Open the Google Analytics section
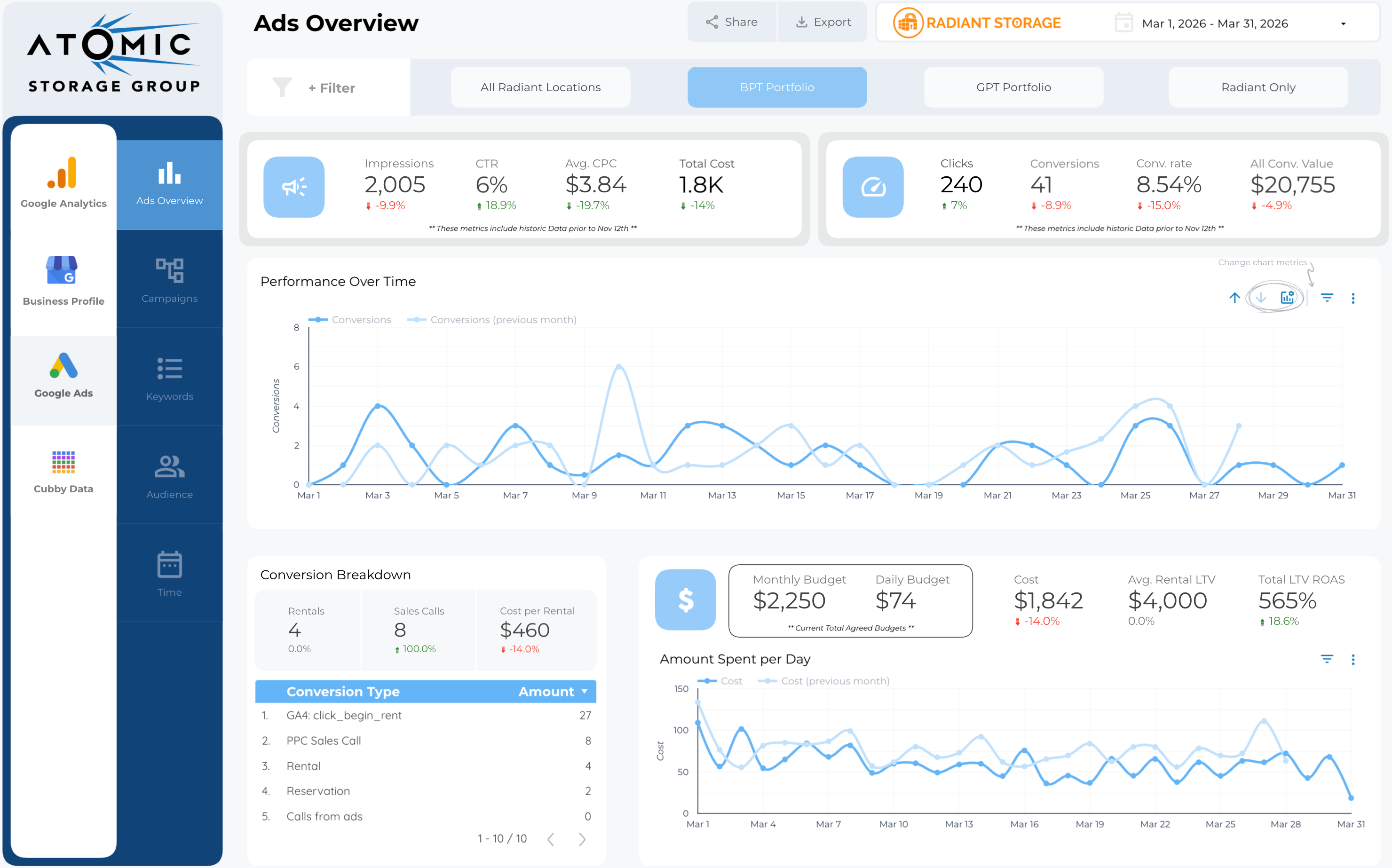The height and width of the screenshot is (868, 1392). [63, 182]
